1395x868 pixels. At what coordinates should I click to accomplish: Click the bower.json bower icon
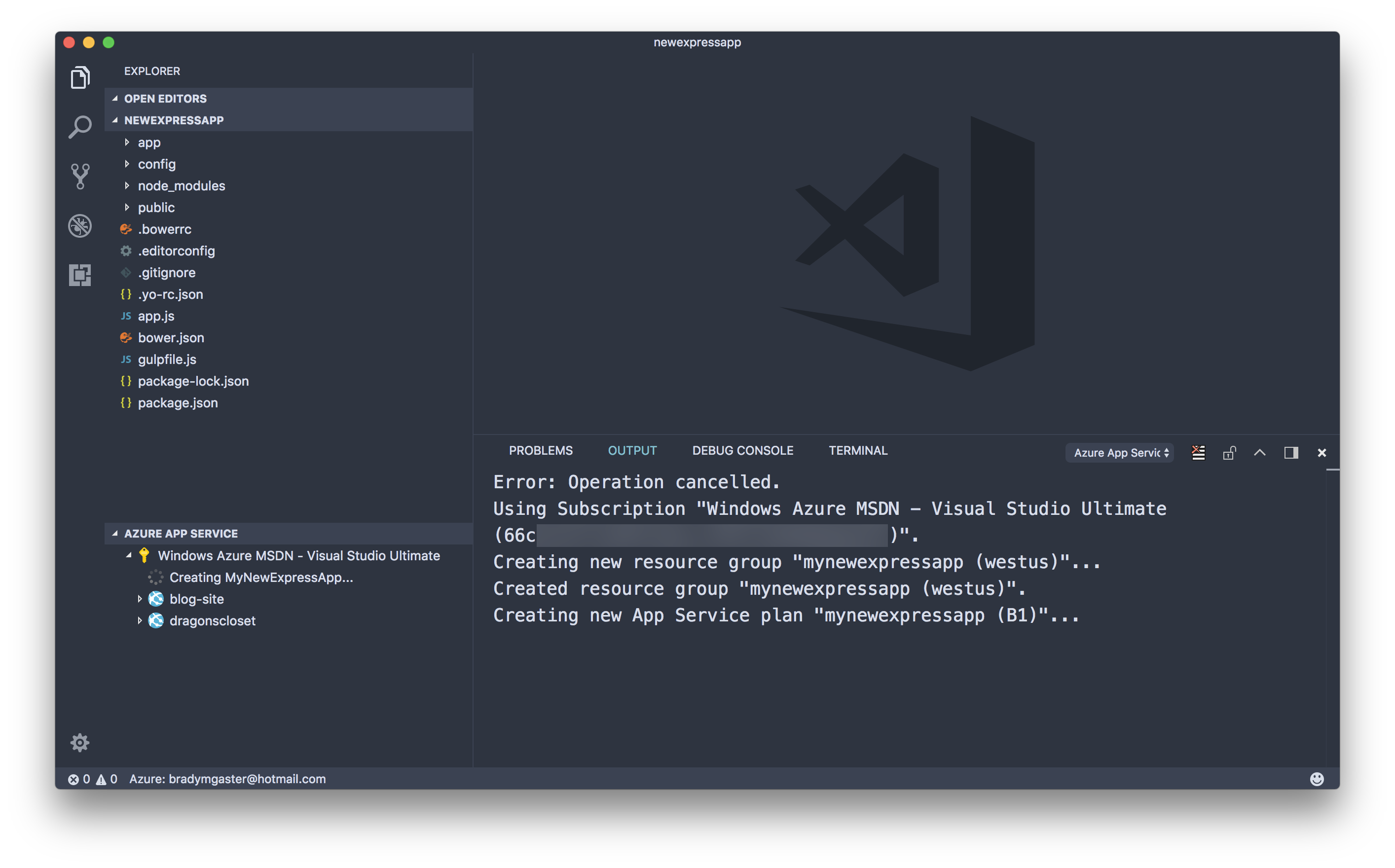[x=126, y=337]
